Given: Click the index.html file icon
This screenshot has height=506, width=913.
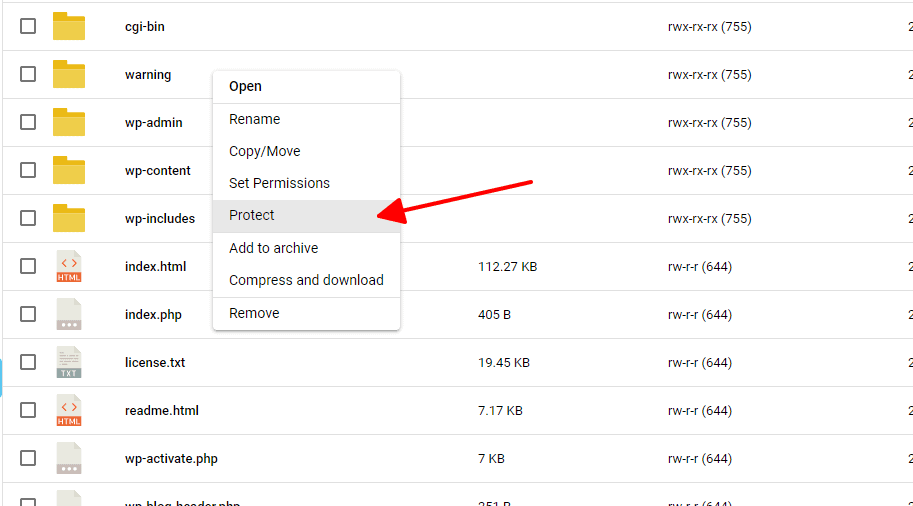Looking at the screenshot, I should coord(69,267).
